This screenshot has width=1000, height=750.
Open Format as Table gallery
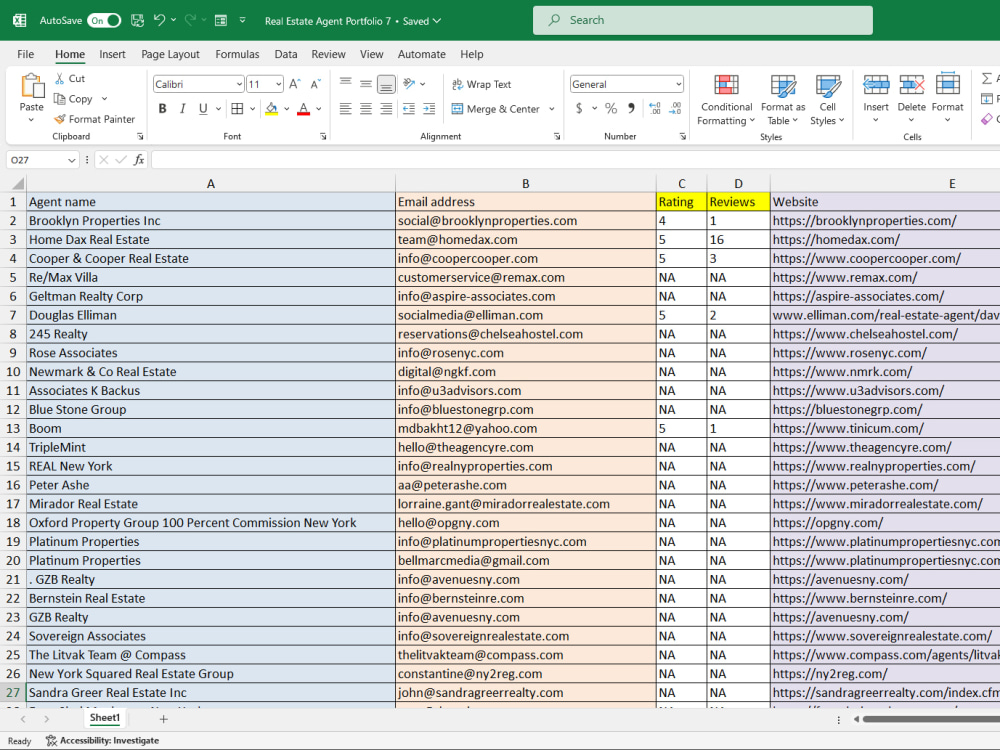coord(783,100)
